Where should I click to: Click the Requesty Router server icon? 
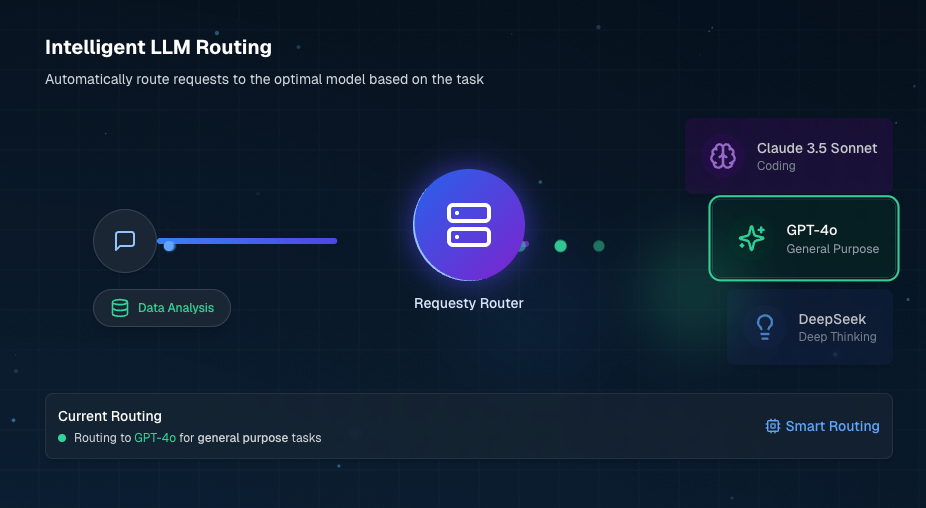click(469, 225)
